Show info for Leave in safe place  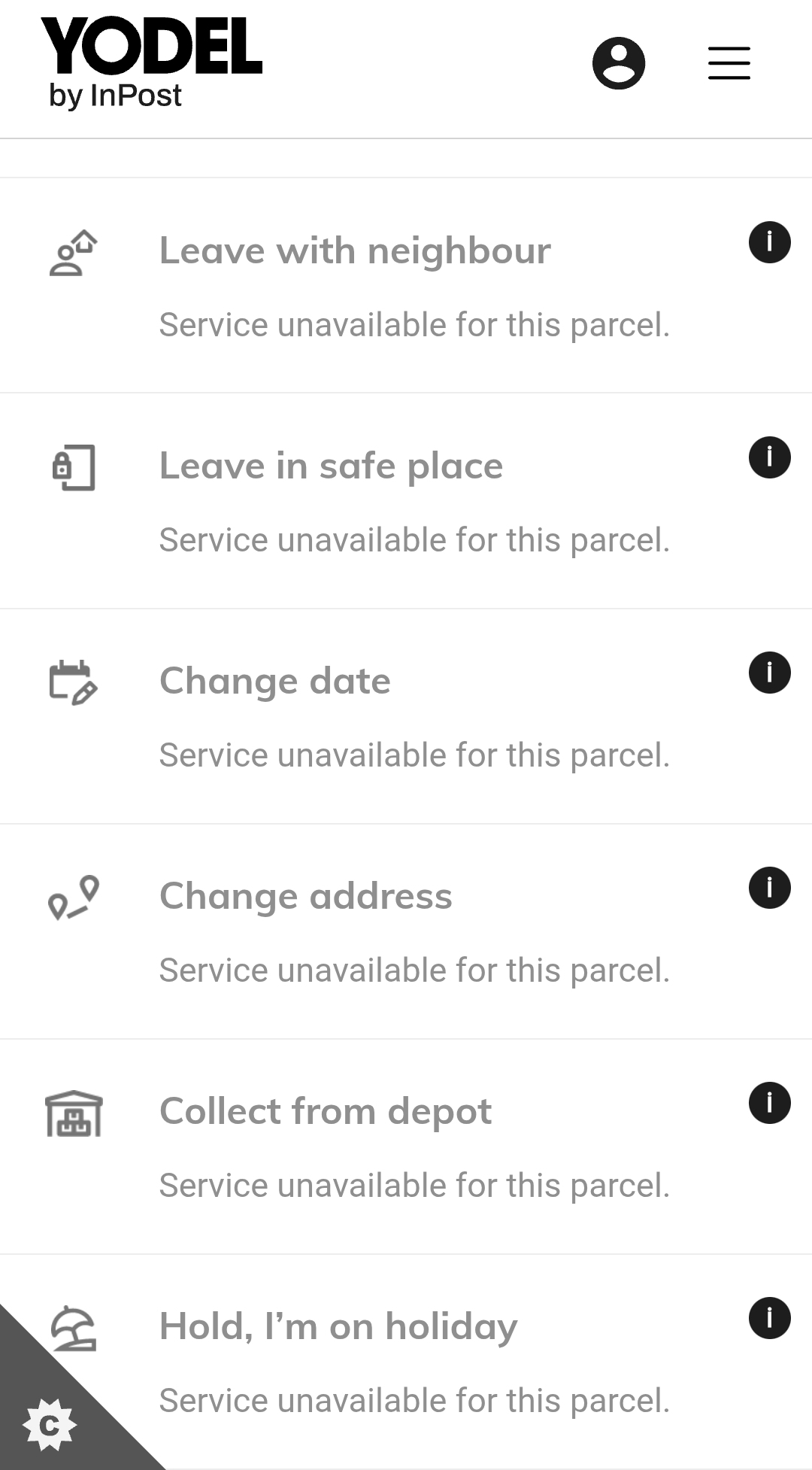(769, 457)
